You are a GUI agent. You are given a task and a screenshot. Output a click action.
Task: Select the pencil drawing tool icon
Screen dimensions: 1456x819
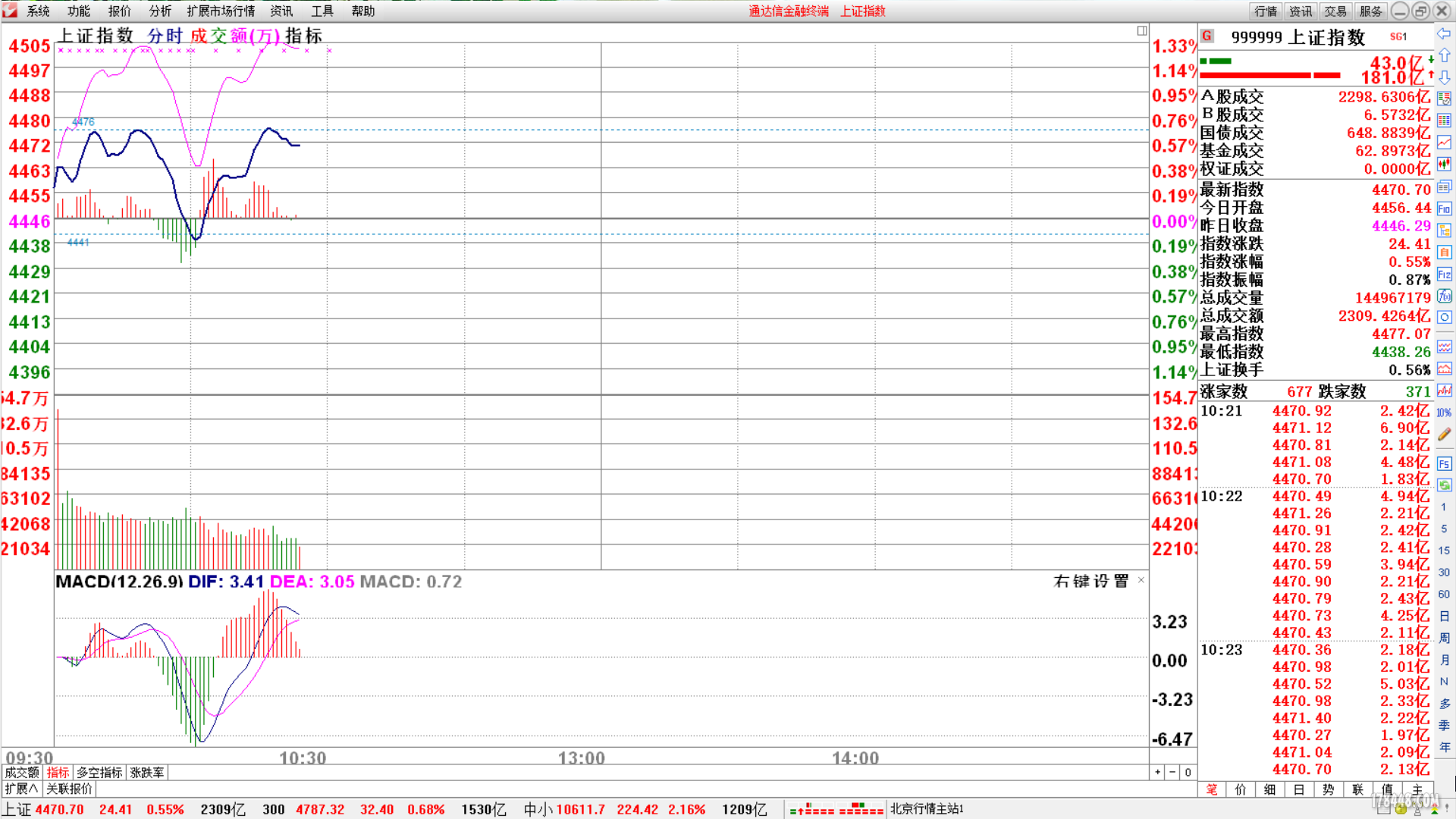pos(1445,432)
